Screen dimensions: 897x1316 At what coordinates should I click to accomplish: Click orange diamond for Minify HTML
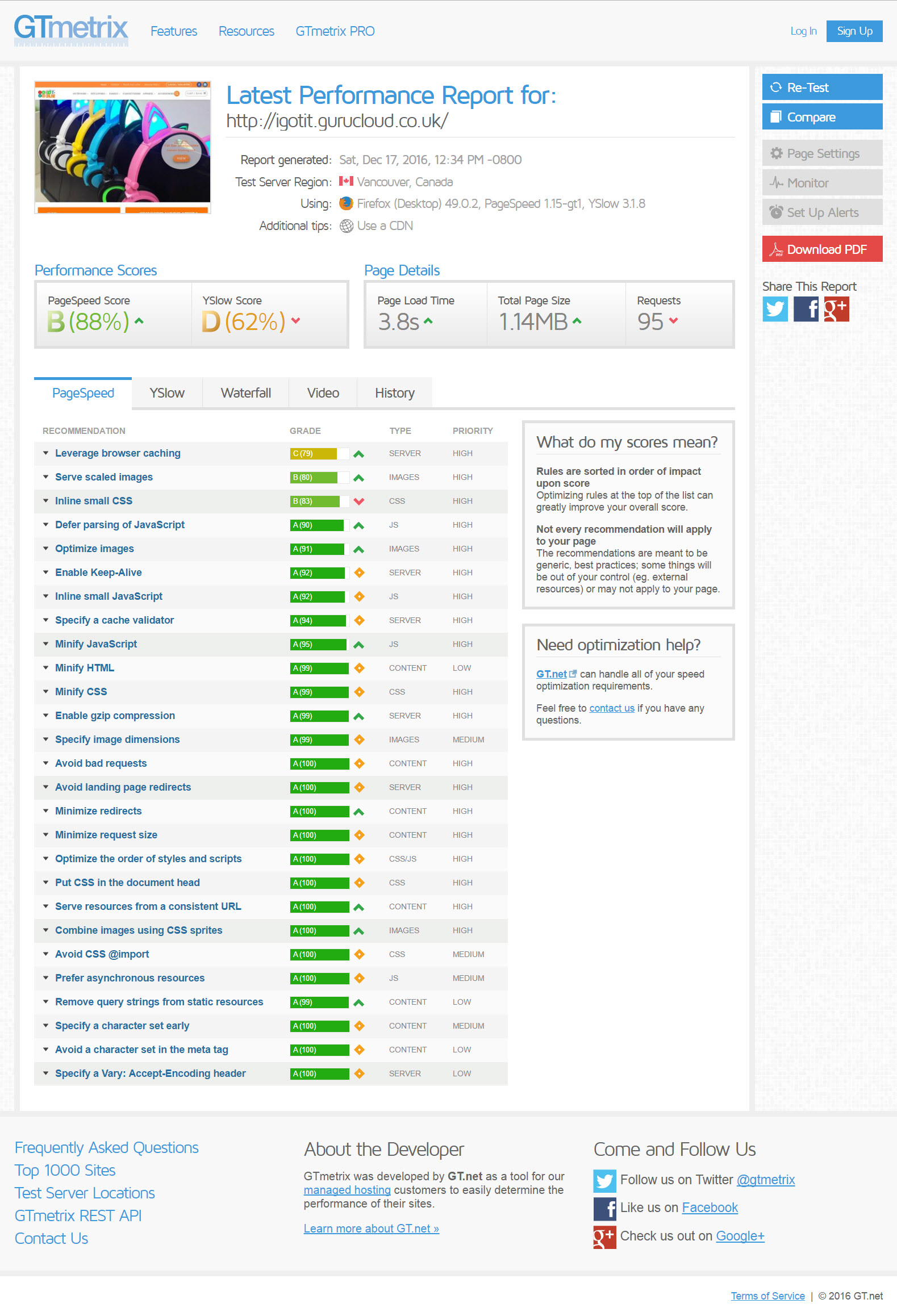pyautogui.click(x=359, y=668)
